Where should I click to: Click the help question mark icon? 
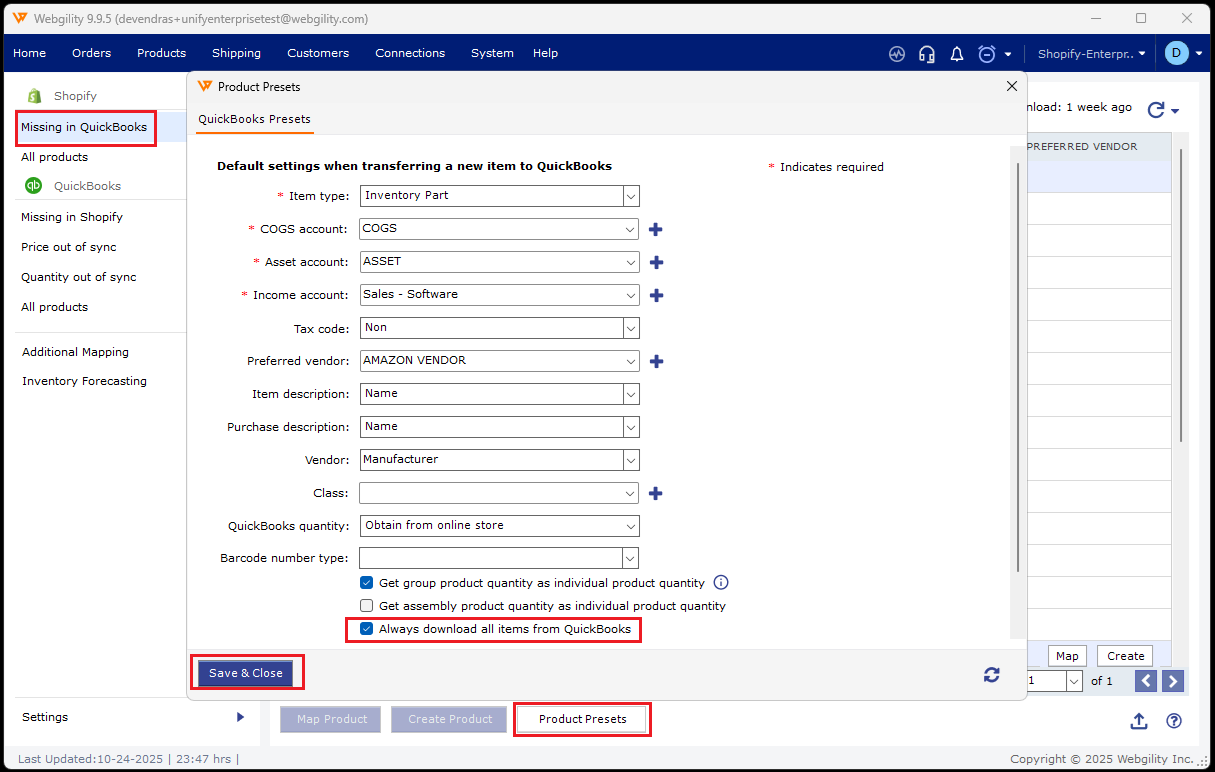pyautogui.click(x=1174, y=721)
